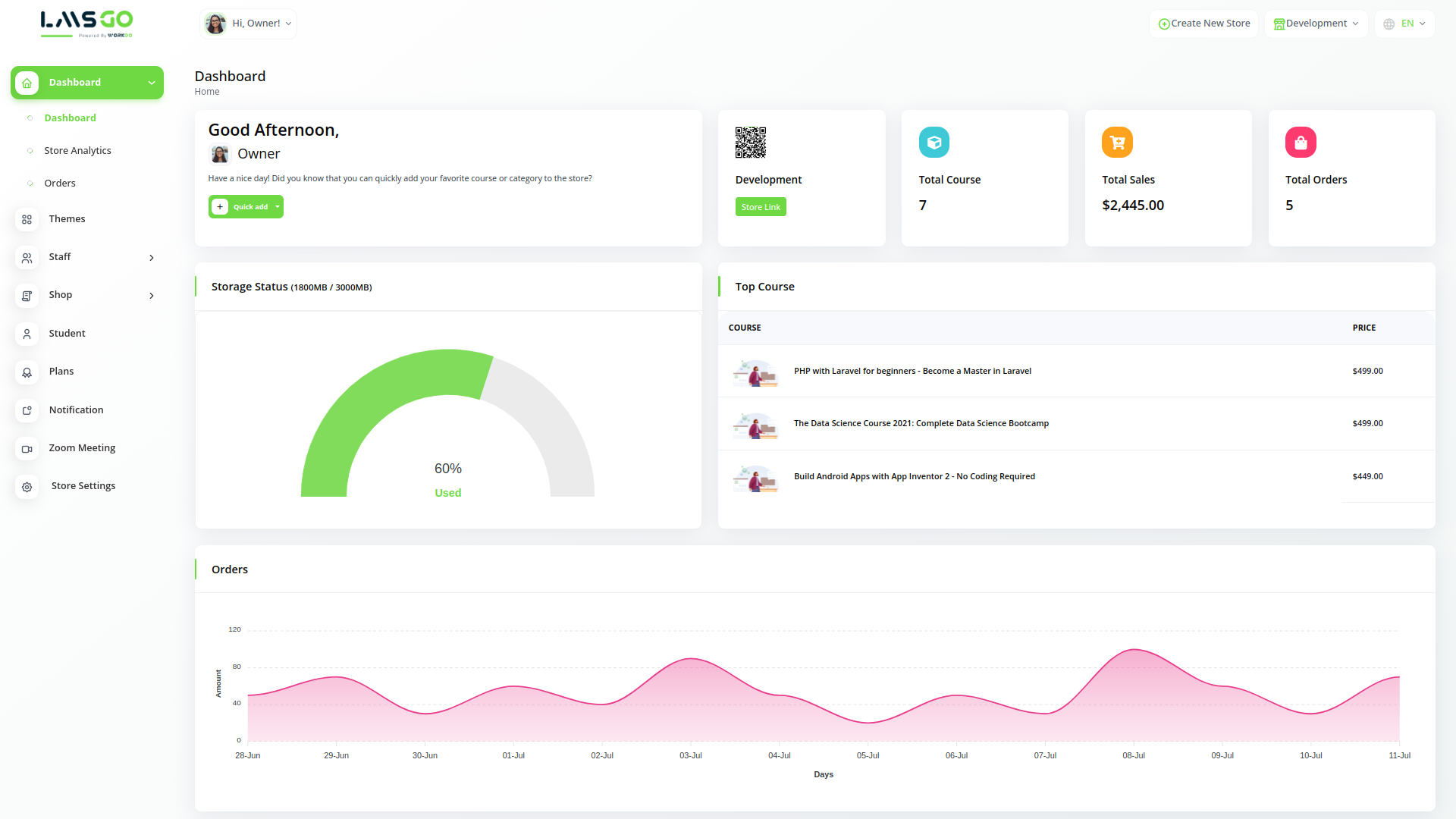The image size is (1456, 819).
Task: Click the store QR code image
Action: [750, 143]
